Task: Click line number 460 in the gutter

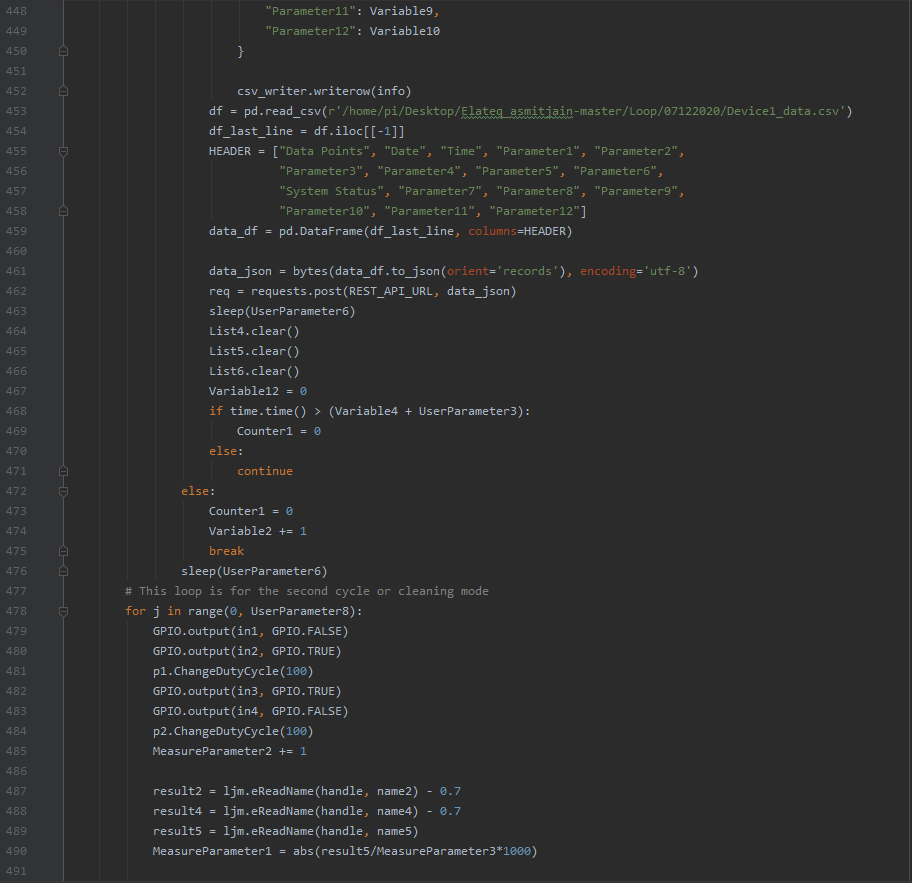Action: 16,251
